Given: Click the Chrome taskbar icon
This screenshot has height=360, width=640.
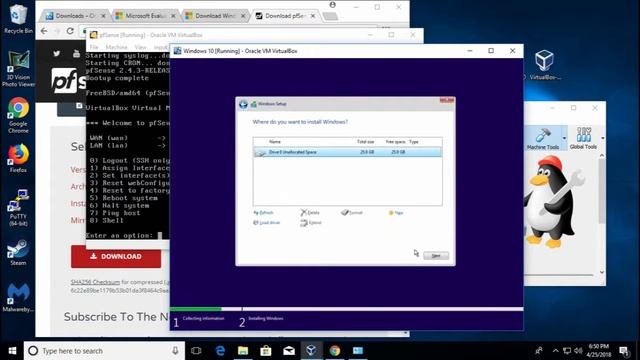Looking at the screenshot, I should click(335, 351).
